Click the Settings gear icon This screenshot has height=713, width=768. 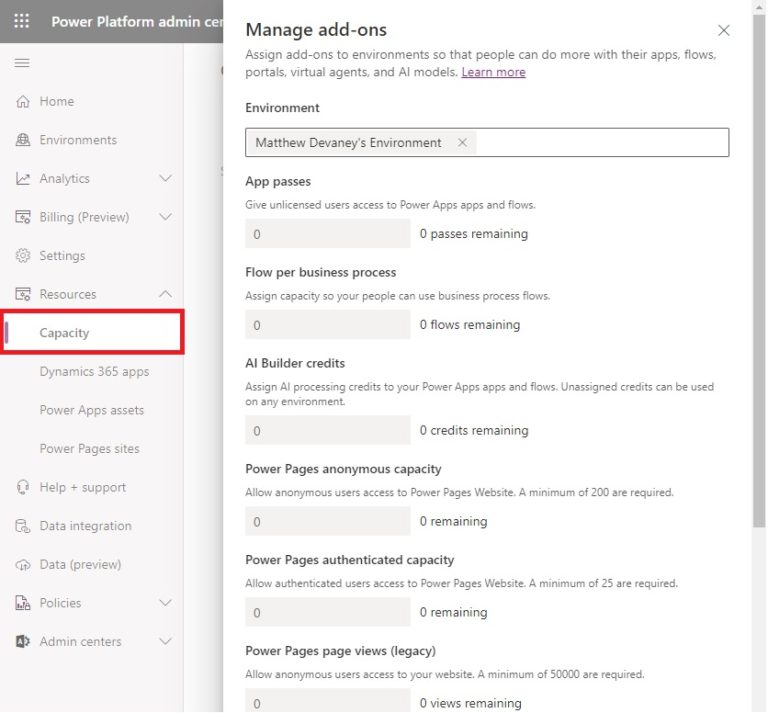[x=22, y=256]
